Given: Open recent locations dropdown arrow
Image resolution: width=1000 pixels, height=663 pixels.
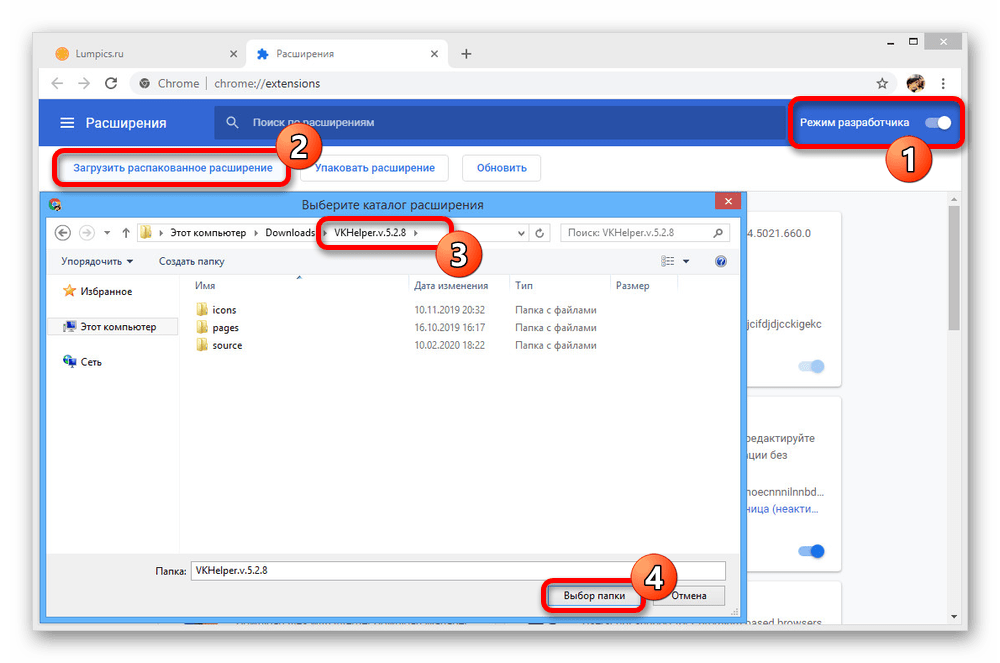Looking at the screenshot, I should [x=107, y=233].
